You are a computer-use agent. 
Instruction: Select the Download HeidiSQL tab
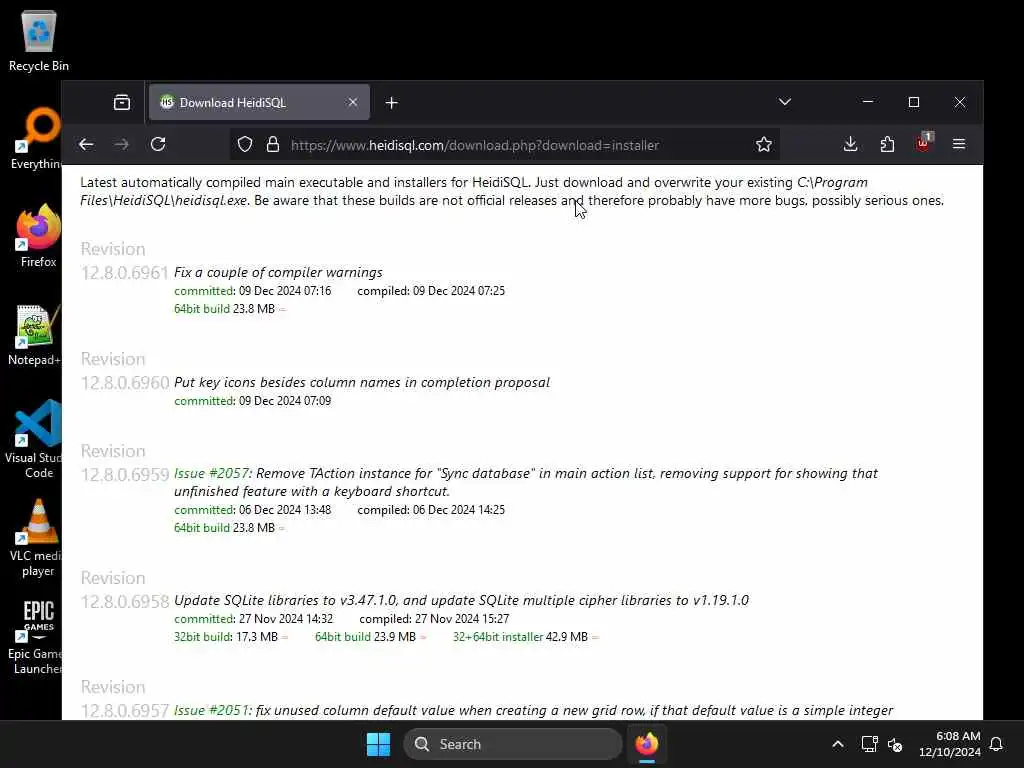(259, 103)
